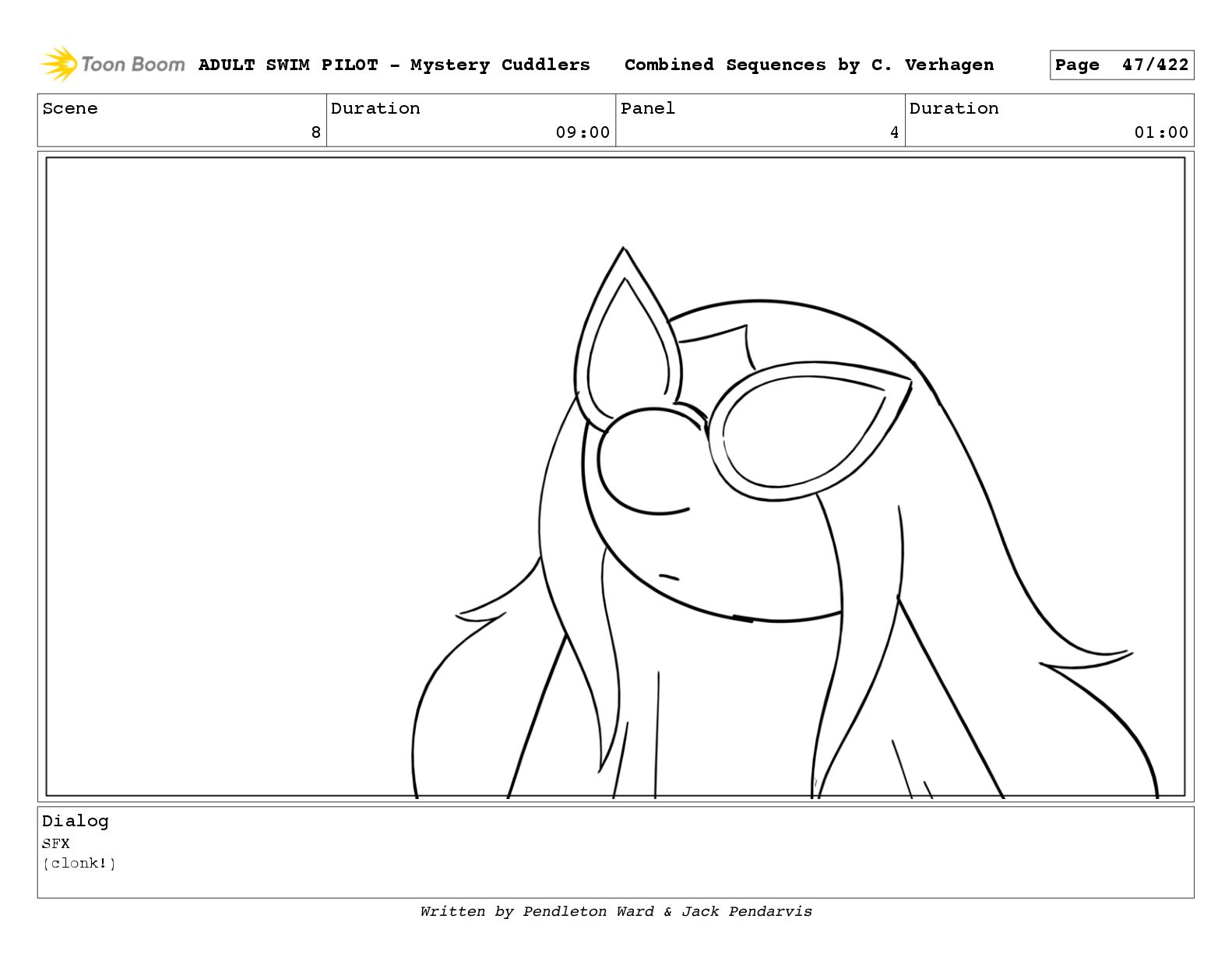Click the '(clonk!)' sound effect text
The width and height of the screenshot is (1232, 954).
pyautogui.click(x=79, y=863)
